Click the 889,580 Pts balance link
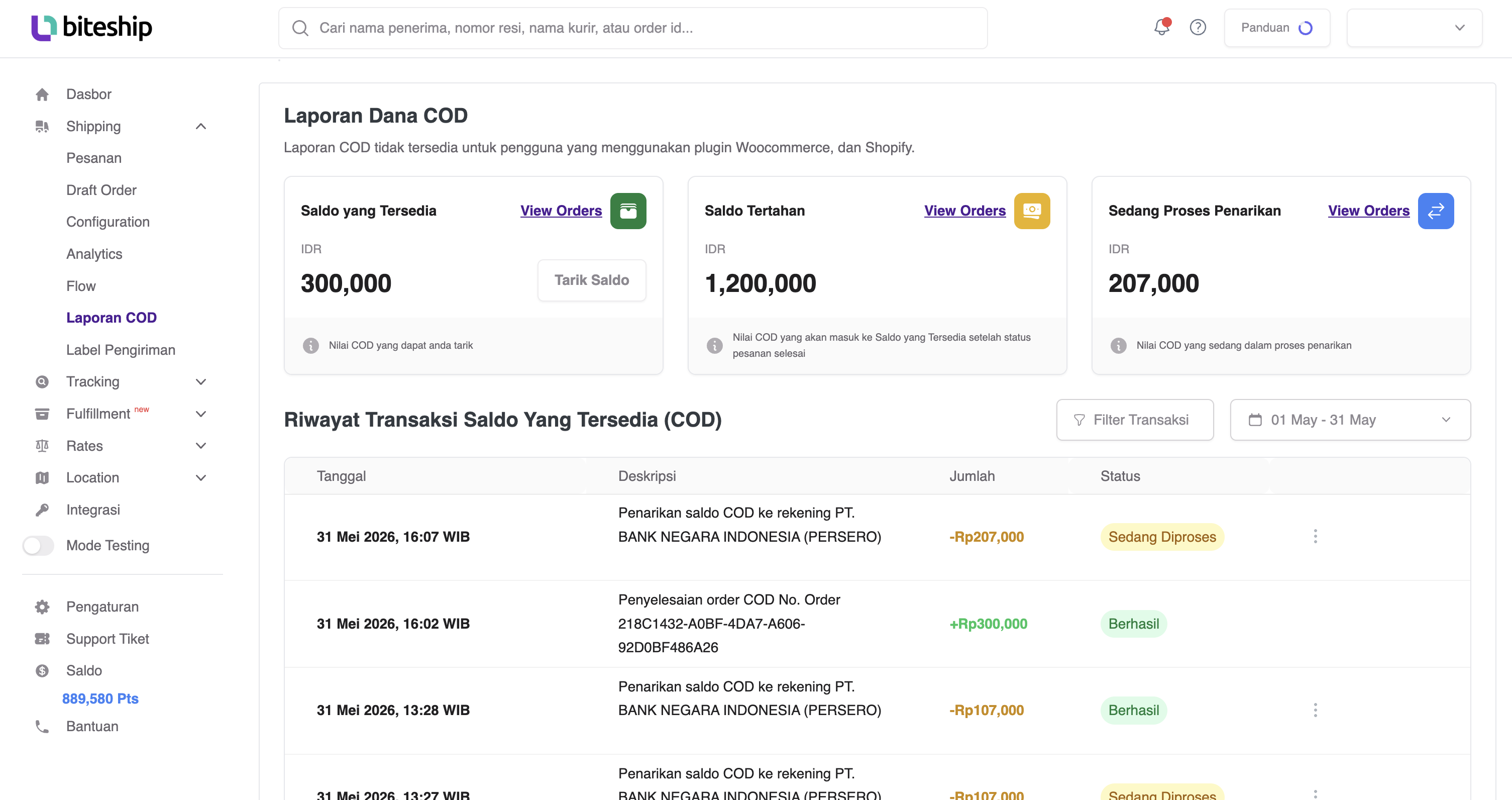The height and width of the screenshot is (800, 1512). pyautogui.click(x=100, y=699)
